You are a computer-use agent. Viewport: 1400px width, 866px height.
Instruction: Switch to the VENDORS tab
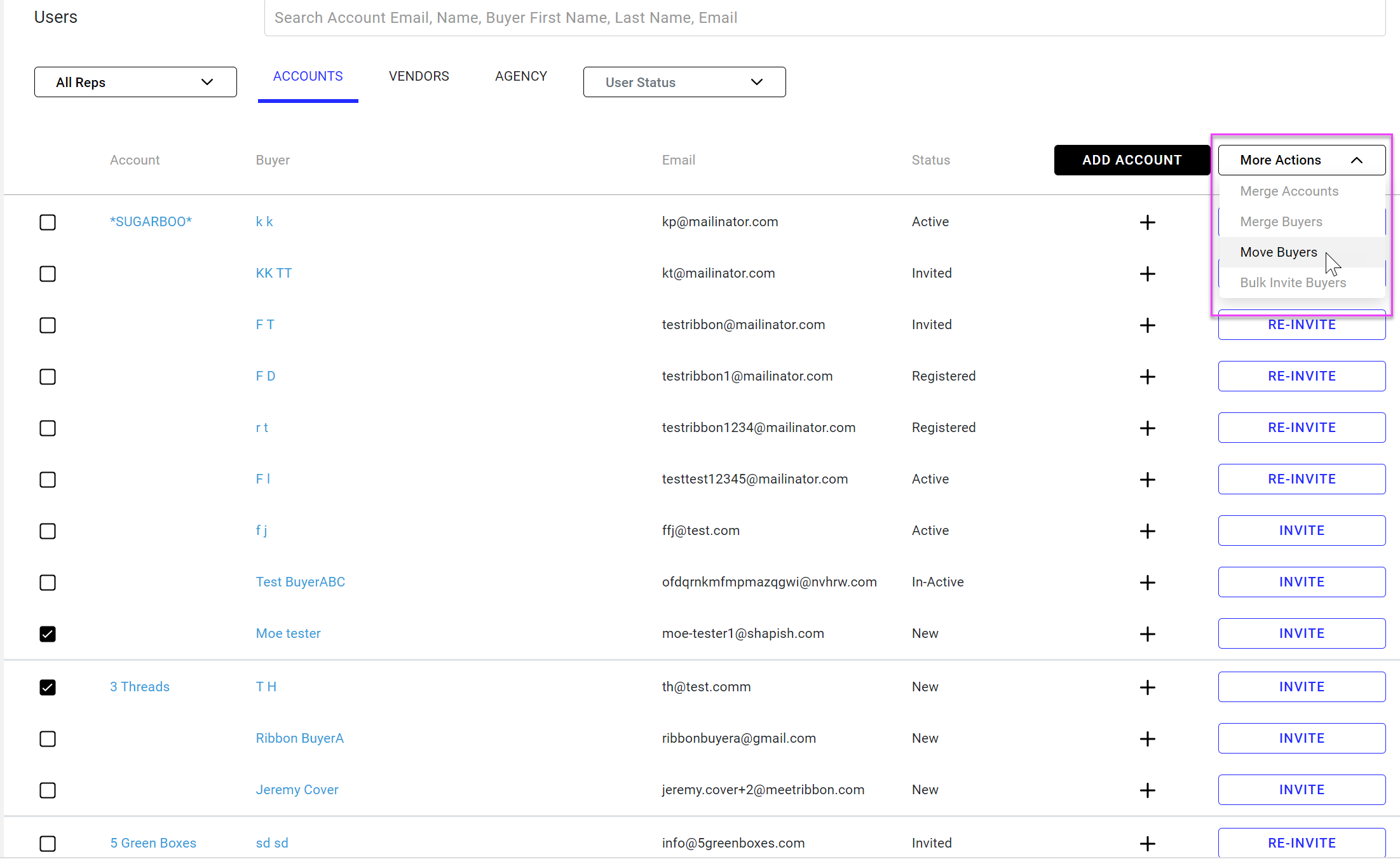418,76
